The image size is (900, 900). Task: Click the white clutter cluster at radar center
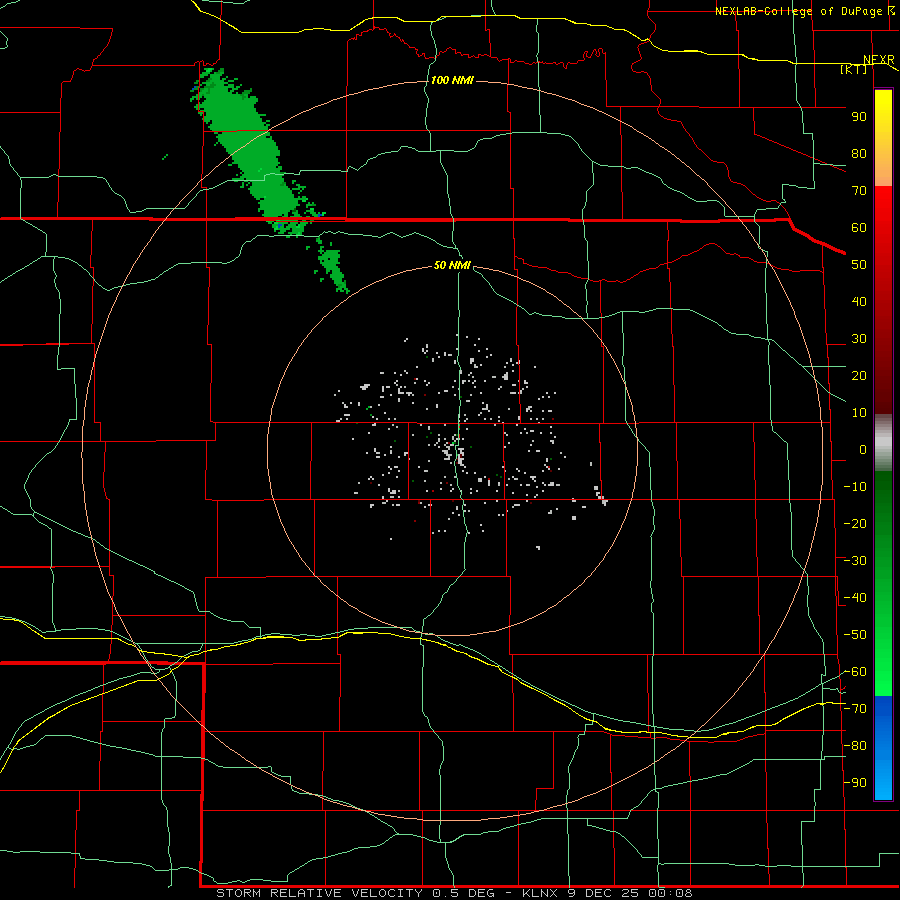tap(453, 452)
